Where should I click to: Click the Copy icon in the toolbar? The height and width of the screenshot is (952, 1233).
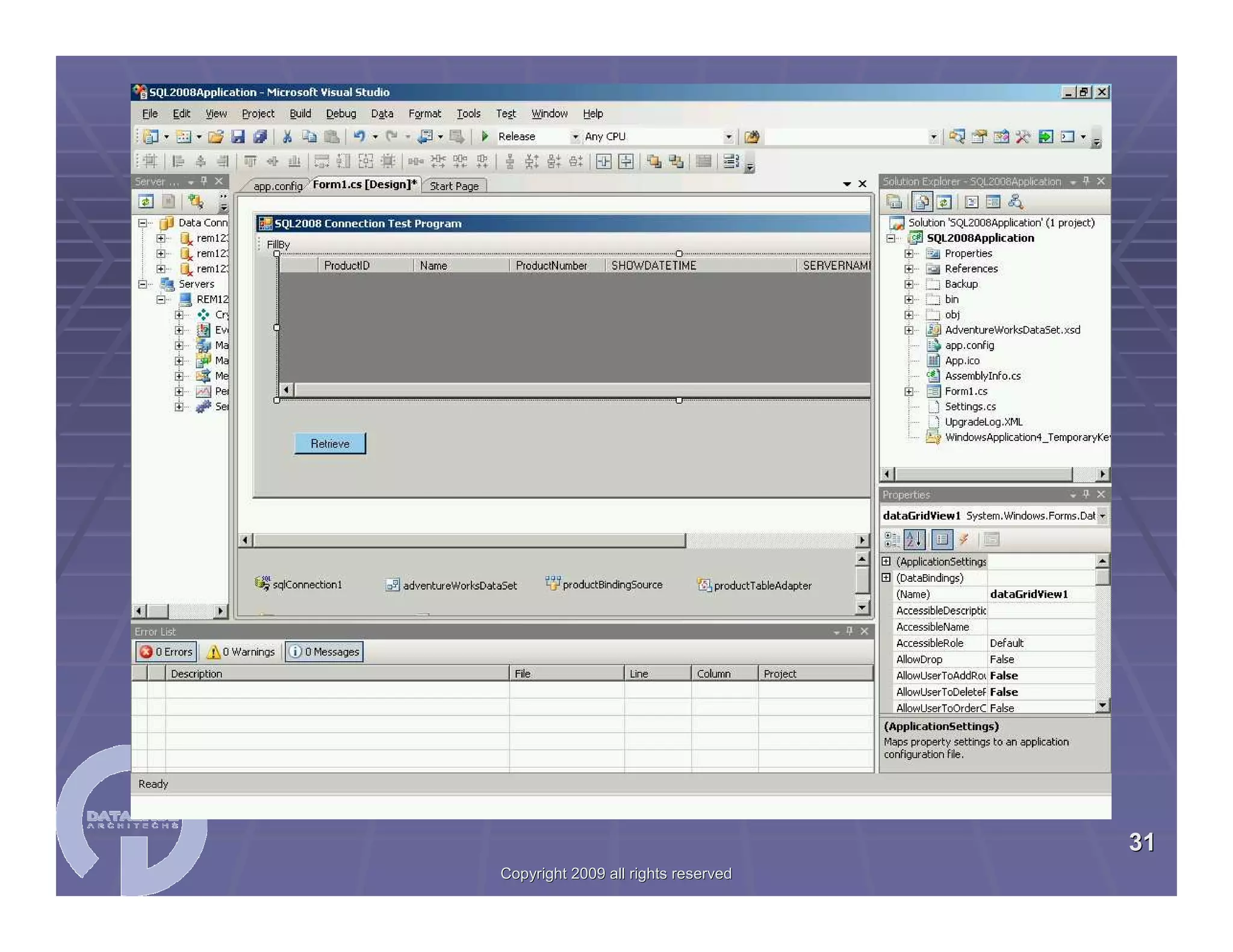point(309,137)
